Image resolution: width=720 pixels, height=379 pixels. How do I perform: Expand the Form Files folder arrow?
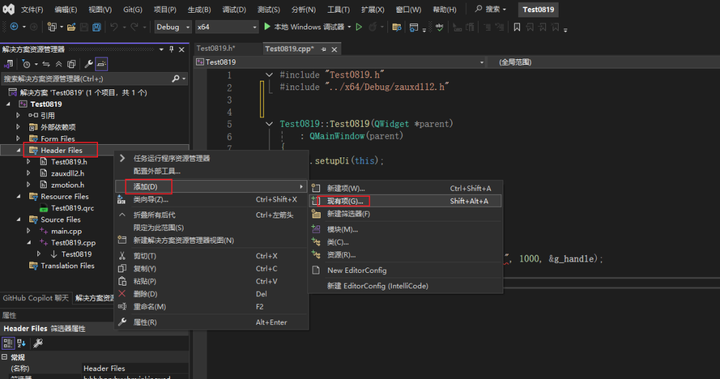click(x=18, y=139)
